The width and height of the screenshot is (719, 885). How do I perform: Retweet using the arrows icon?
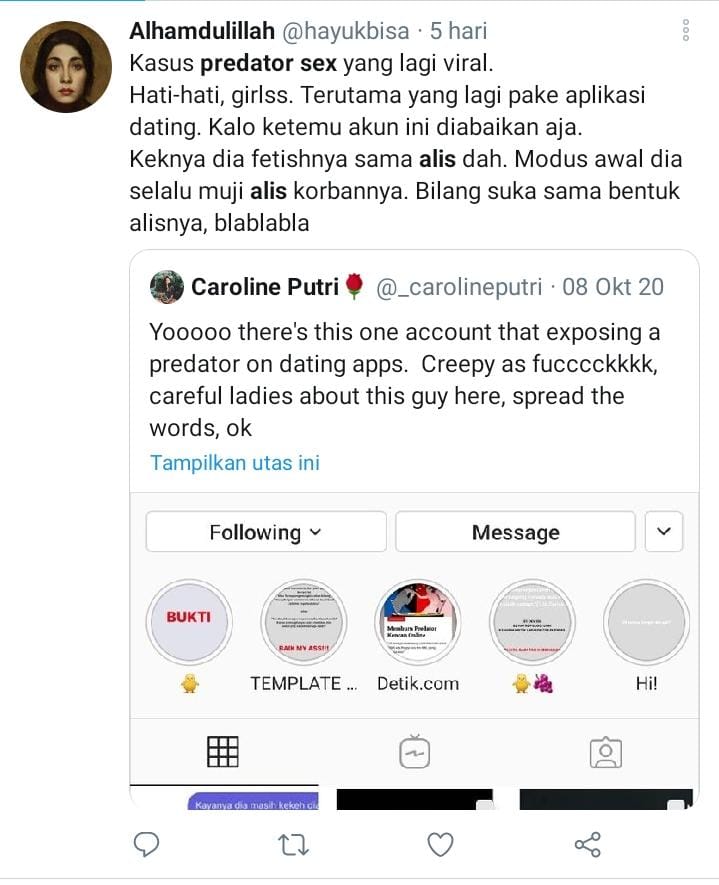(293, 845)
